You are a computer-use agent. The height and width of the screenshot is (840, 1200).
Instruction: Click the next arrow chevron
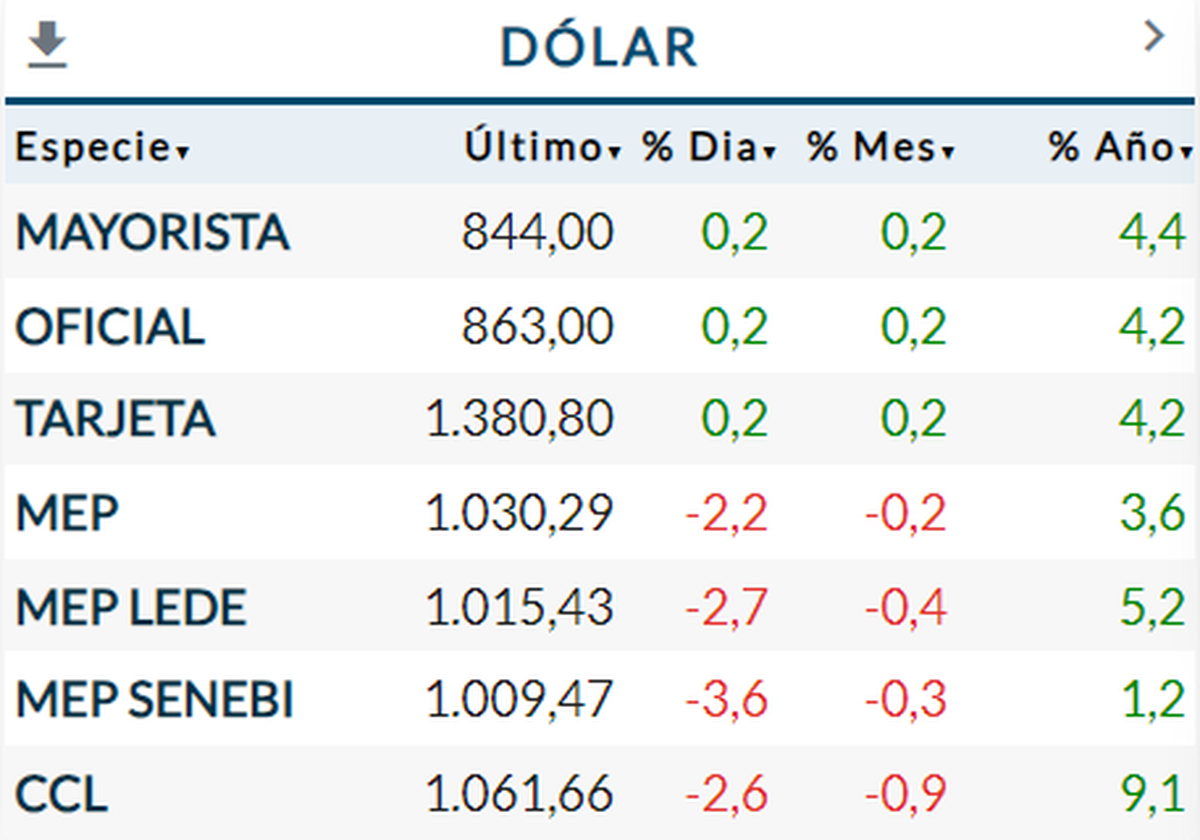(1154, 38)
